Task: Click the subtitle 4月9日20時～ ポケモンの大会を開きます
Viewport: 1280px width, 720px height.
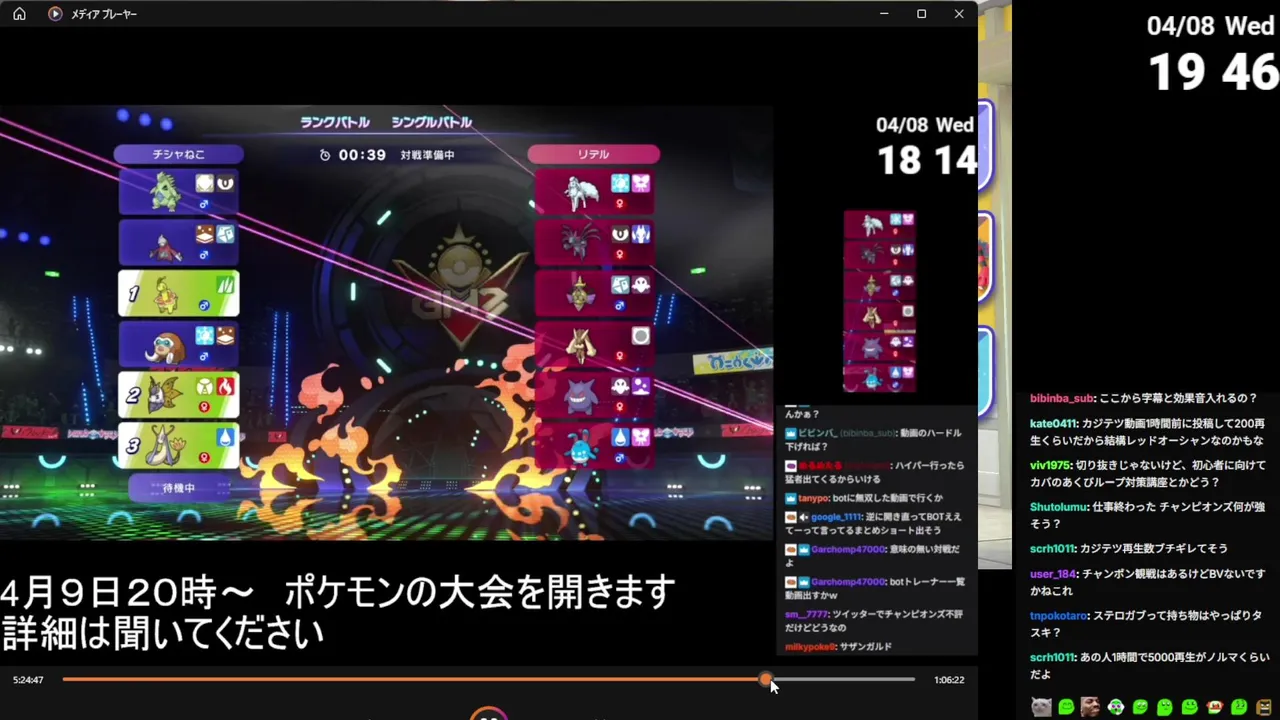Action: point(338,594)
